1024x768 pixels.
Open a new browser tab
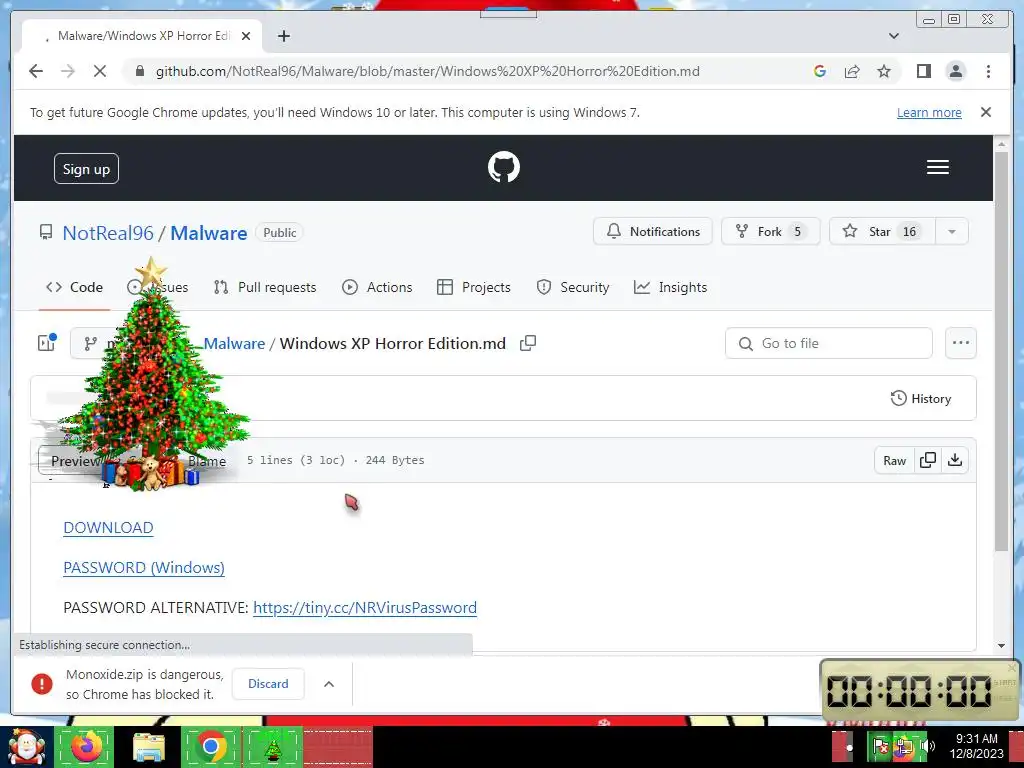coord(283,36)
